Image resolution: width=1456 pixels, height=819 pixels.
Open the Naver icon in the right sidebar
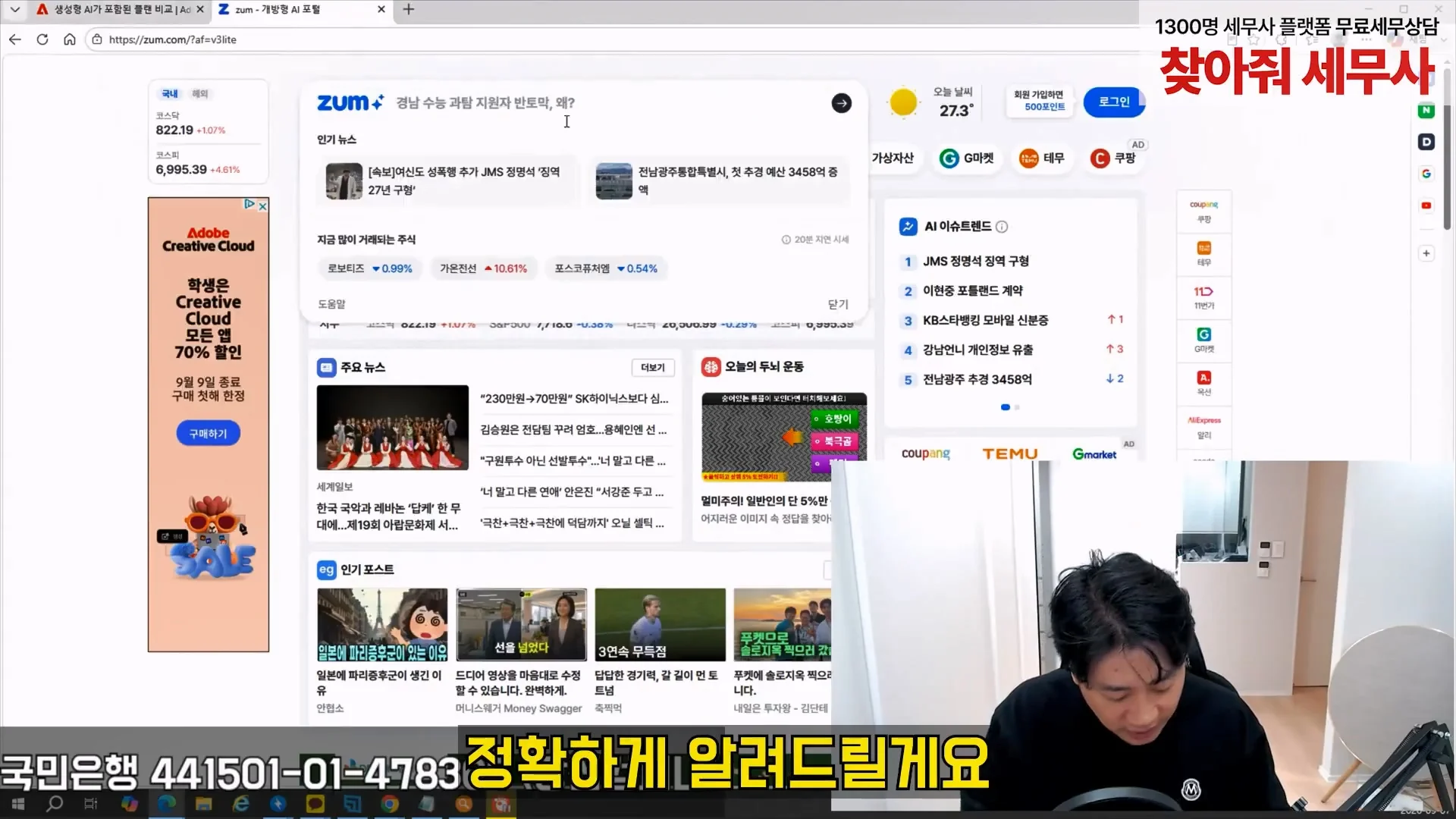1426,110
